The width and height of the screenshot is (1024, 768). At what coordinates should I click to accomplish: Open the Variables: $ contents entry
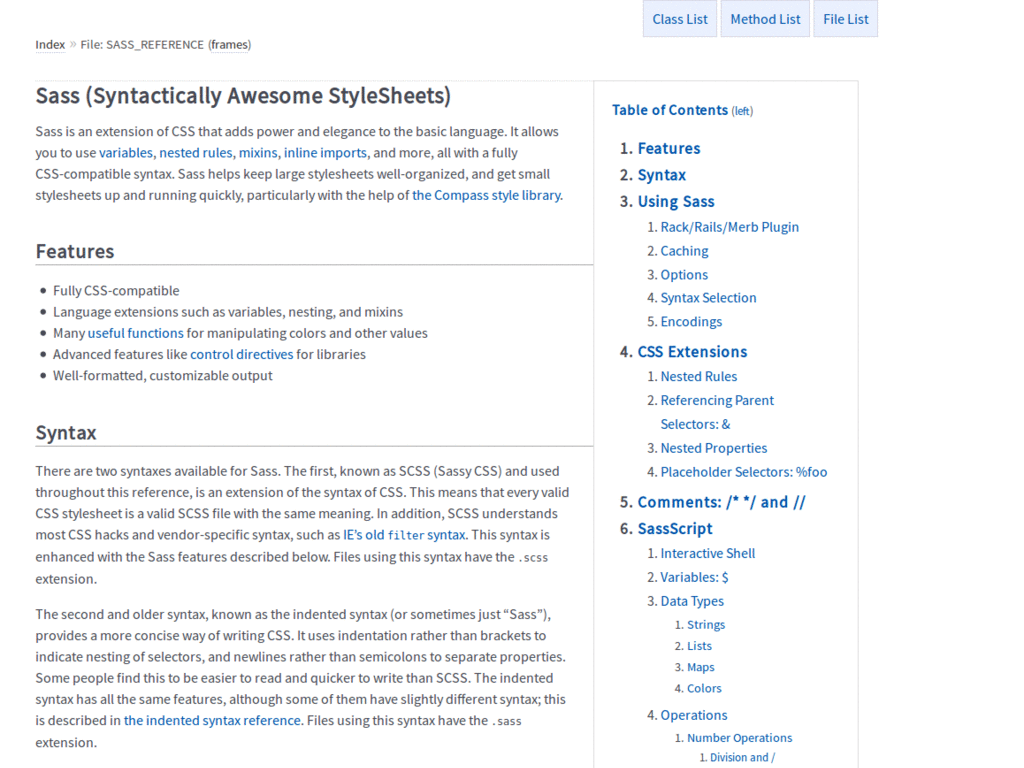694,577
